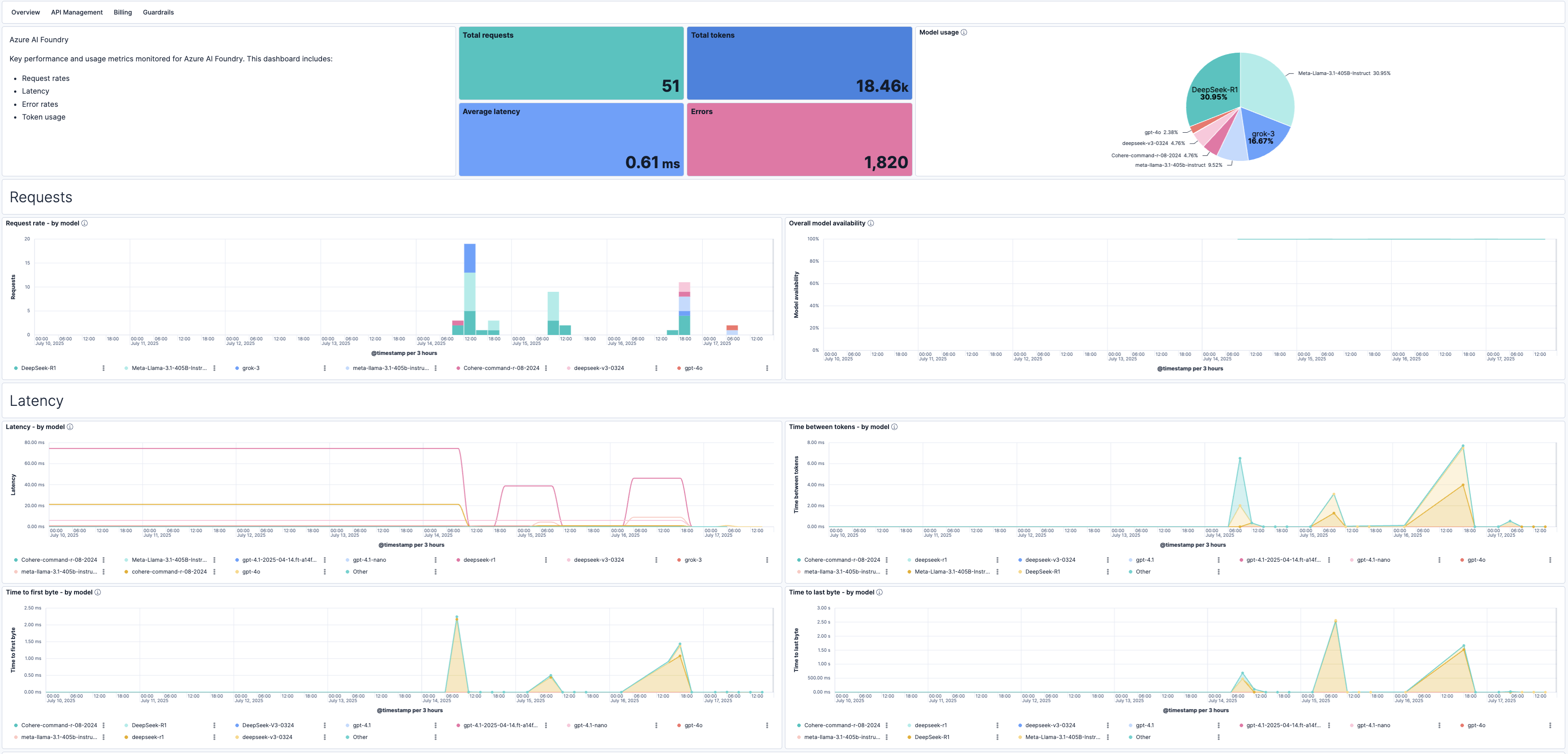Toggle Other series in Time to first byte legend
The width and height of the screenshot is (1568, 754).
pyautogui.click(x=360, y=738)
